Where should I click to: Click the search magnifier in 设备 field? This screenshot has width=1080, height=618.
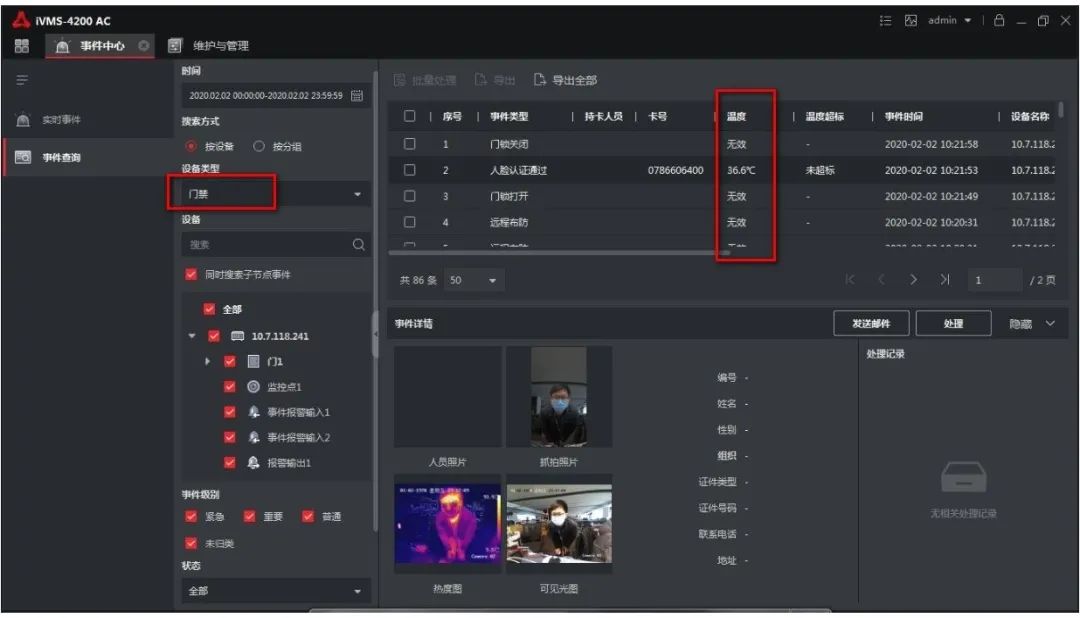(x=358, y=244)
